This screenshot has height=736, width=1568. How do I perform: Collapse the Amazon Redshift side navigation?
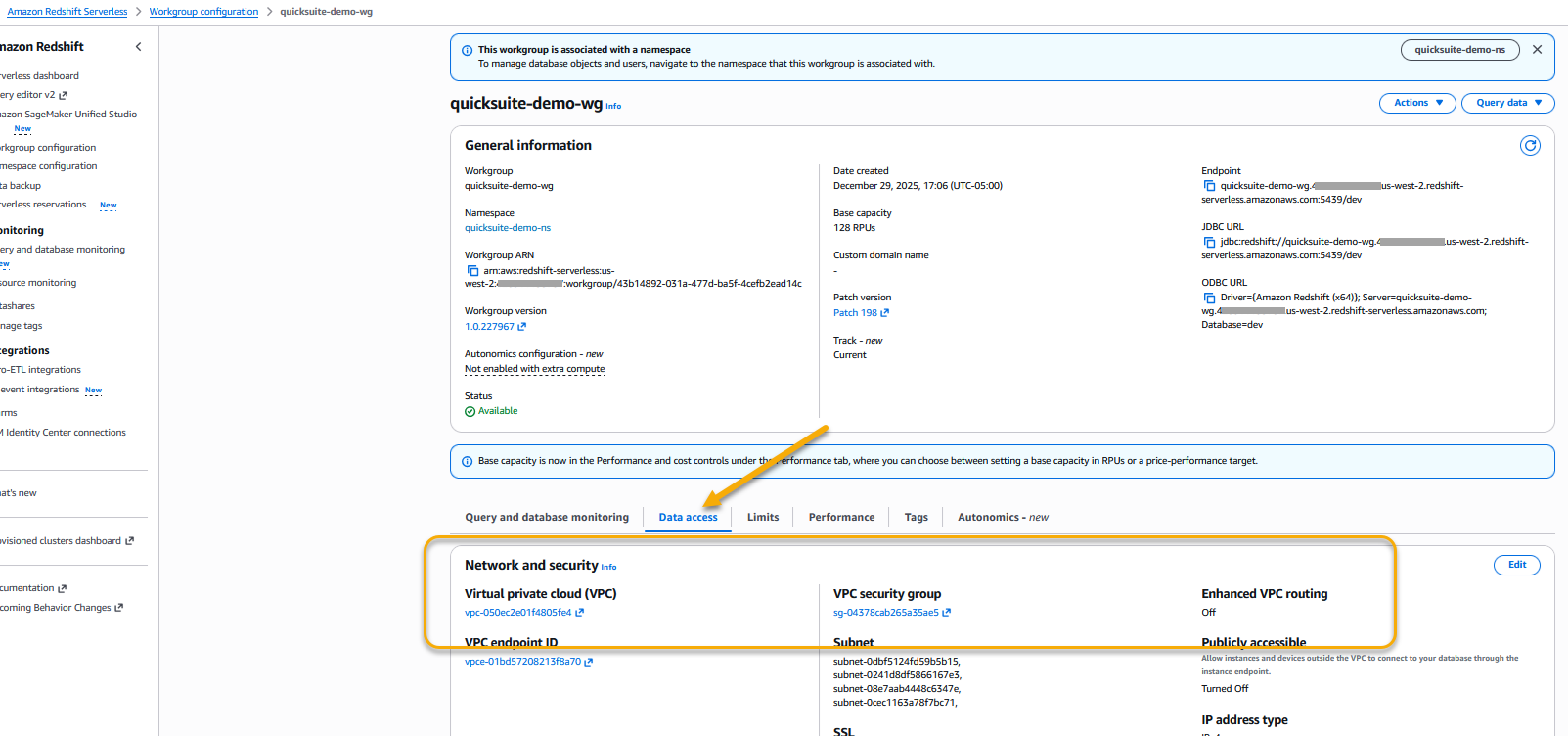click(138, 47)
